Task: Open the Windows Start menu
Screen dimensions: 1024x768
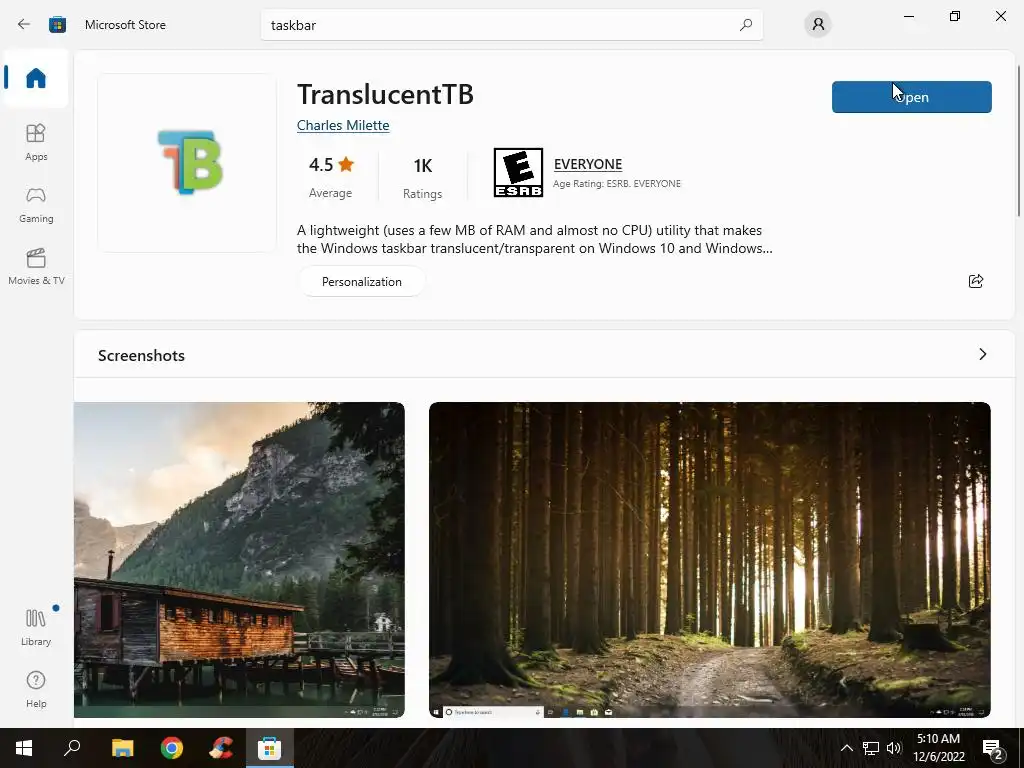Action: [x=24, y=748]
